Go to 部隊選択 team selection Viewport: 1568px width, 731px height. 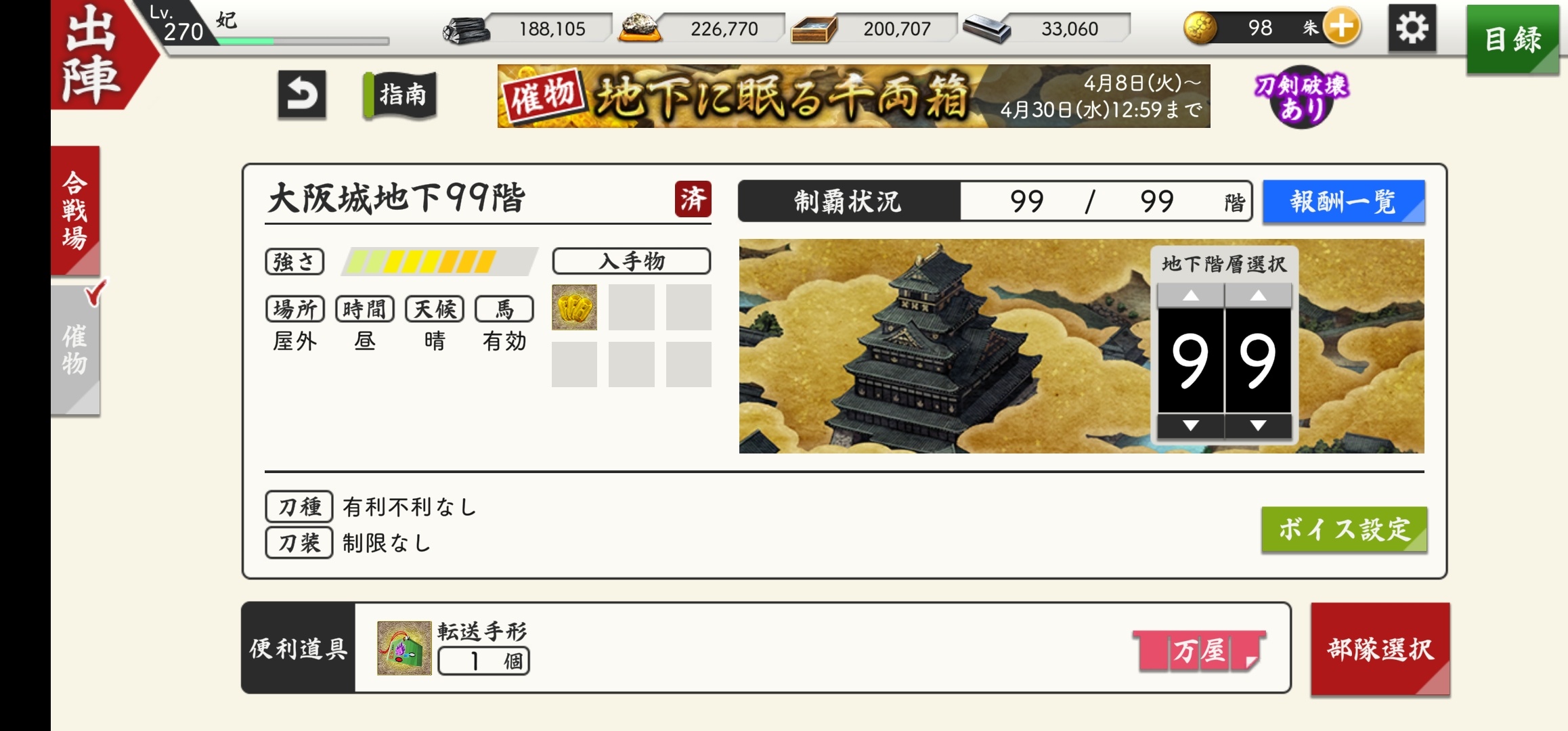pyautogui.click(x=1380, y=649)
